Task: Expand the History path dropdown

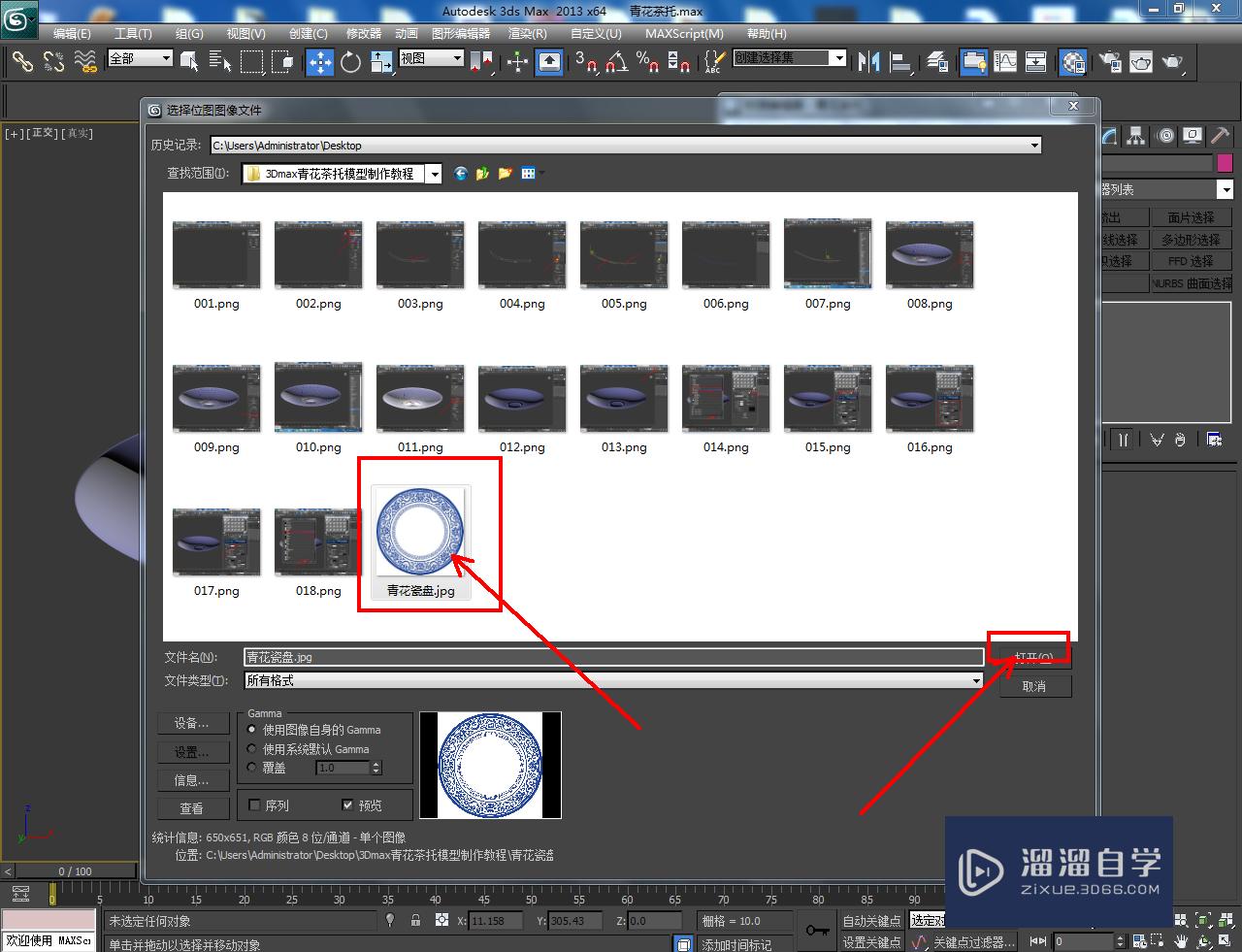Action: click(x=1035, y=146)
